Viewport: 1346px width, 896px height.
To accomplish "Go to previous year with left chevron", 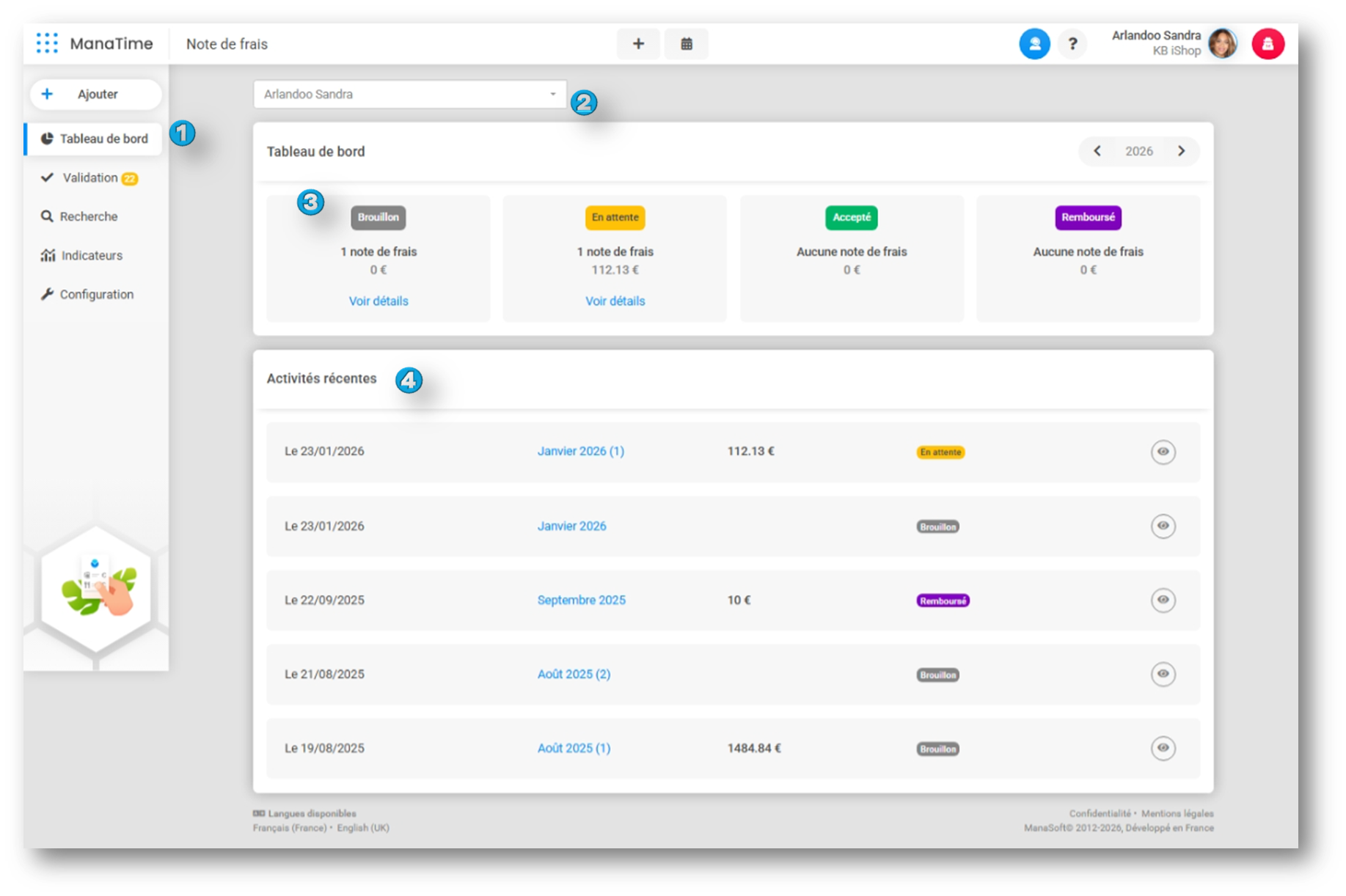I will point(1097,151).
